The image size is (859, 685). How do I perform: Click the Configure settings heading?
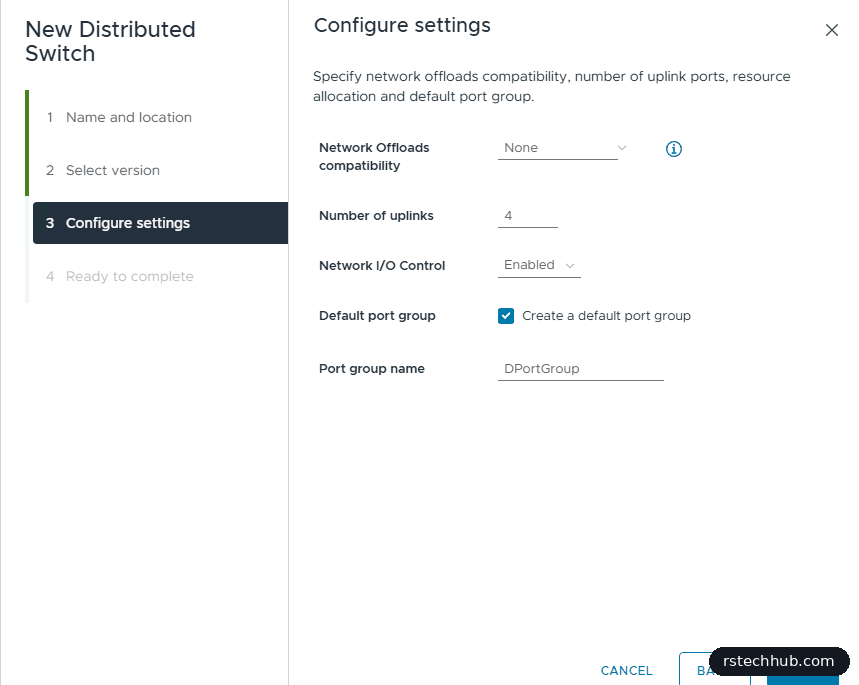click(402, 25)
